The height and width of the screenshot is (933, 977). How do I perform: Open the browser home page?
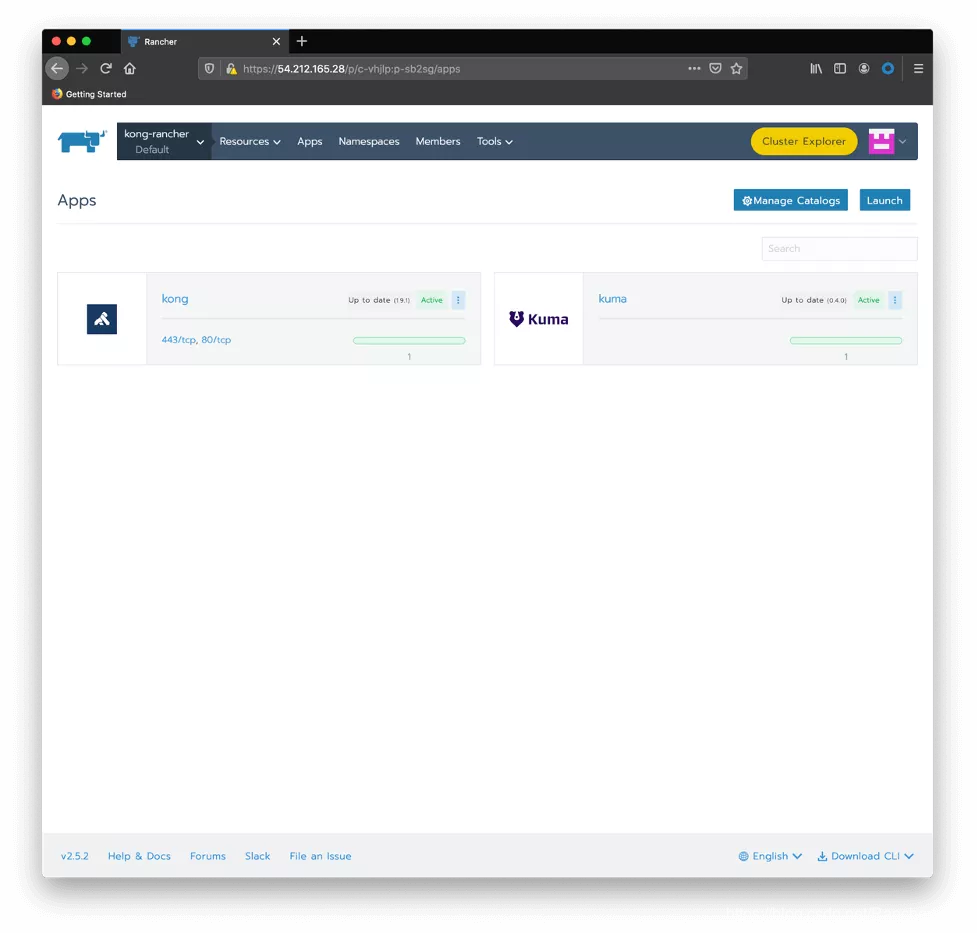[130, 69]
